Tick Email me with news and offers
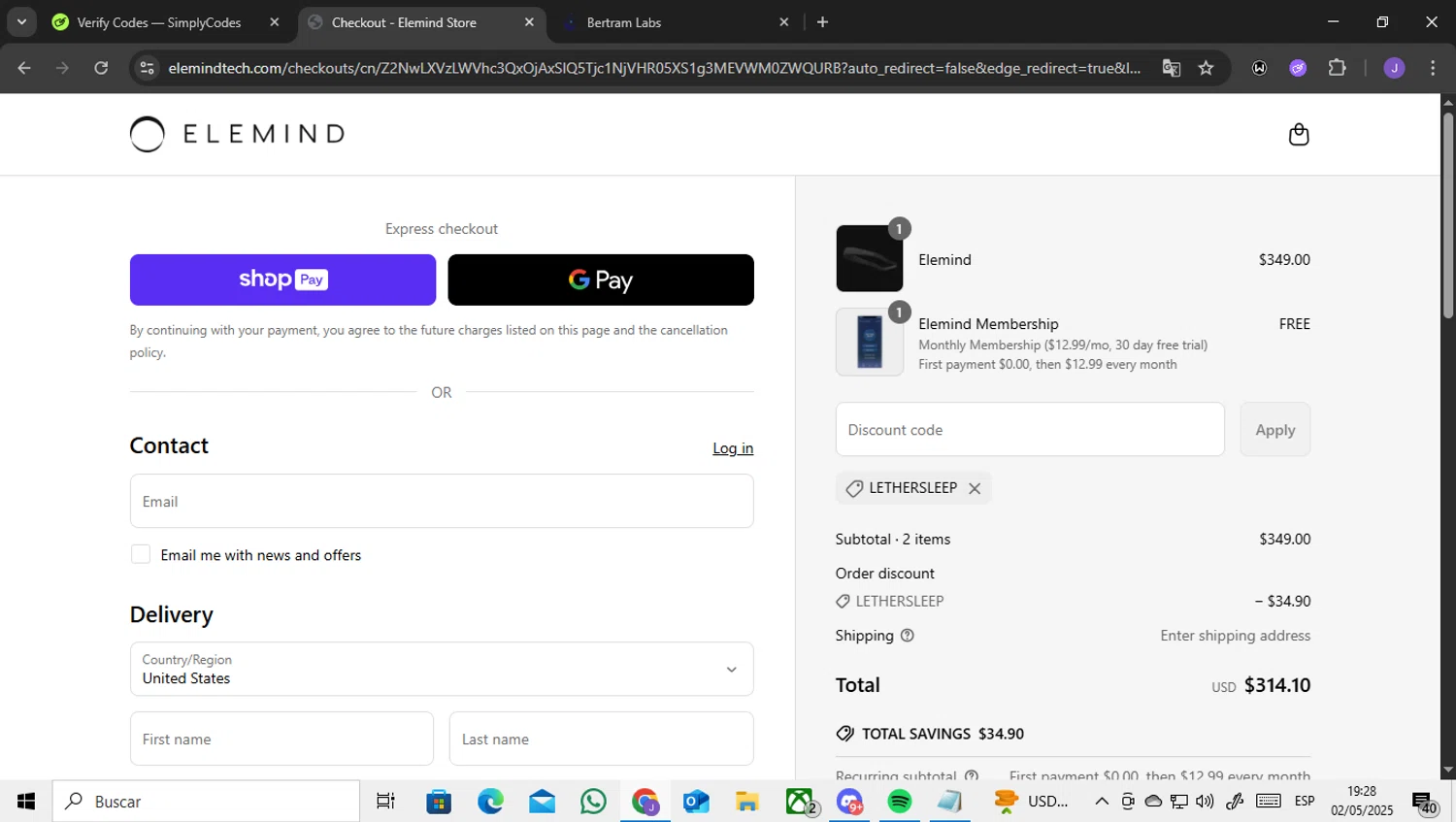The width and height of the screenshot is (1456, 822). coord(141,554)
